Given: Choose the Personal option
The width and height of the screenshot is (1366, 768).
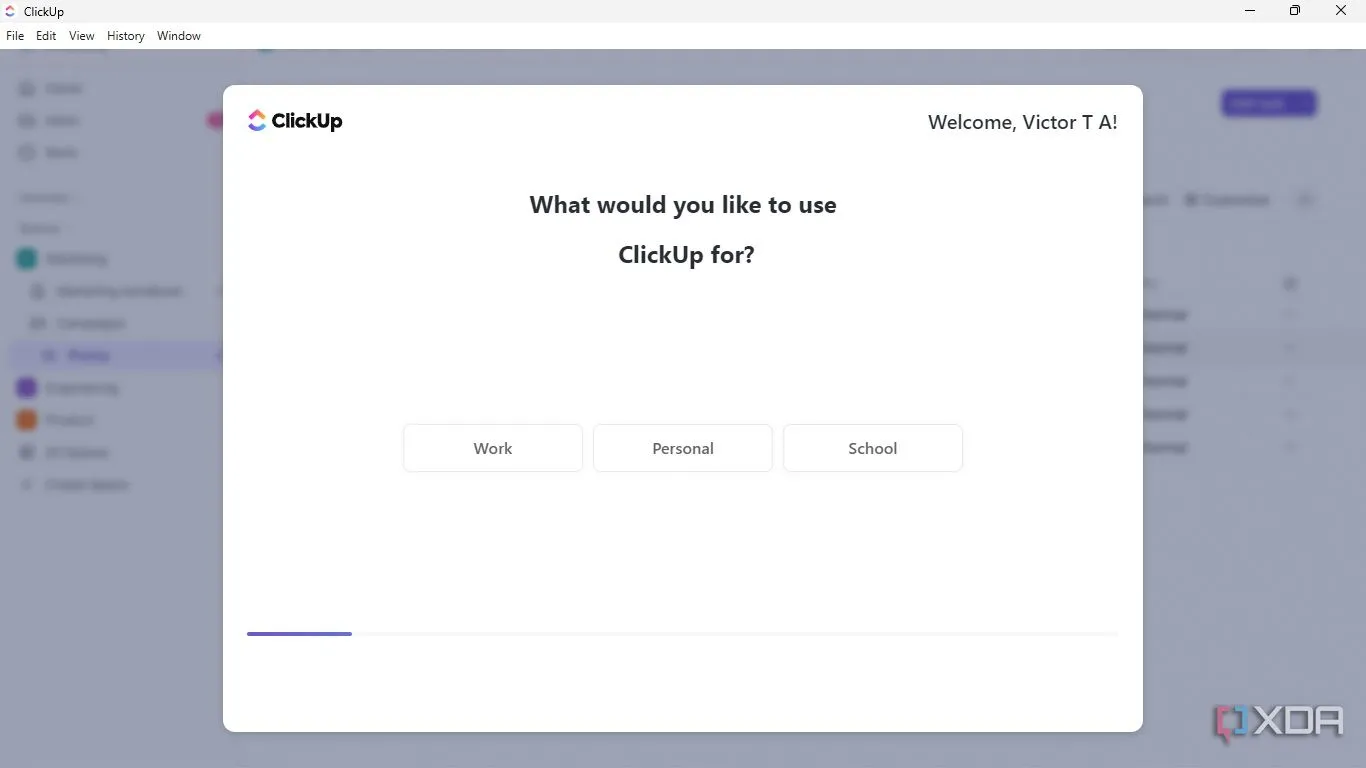Looking at the screenshot, I should tap(683, 448).
